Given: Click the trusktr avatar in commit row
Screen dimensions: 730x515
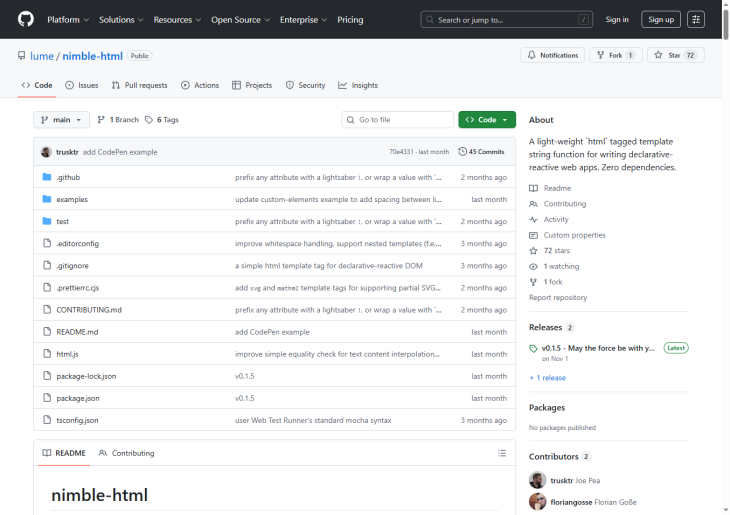Looking at the screenshot, I should pos(46,152).
